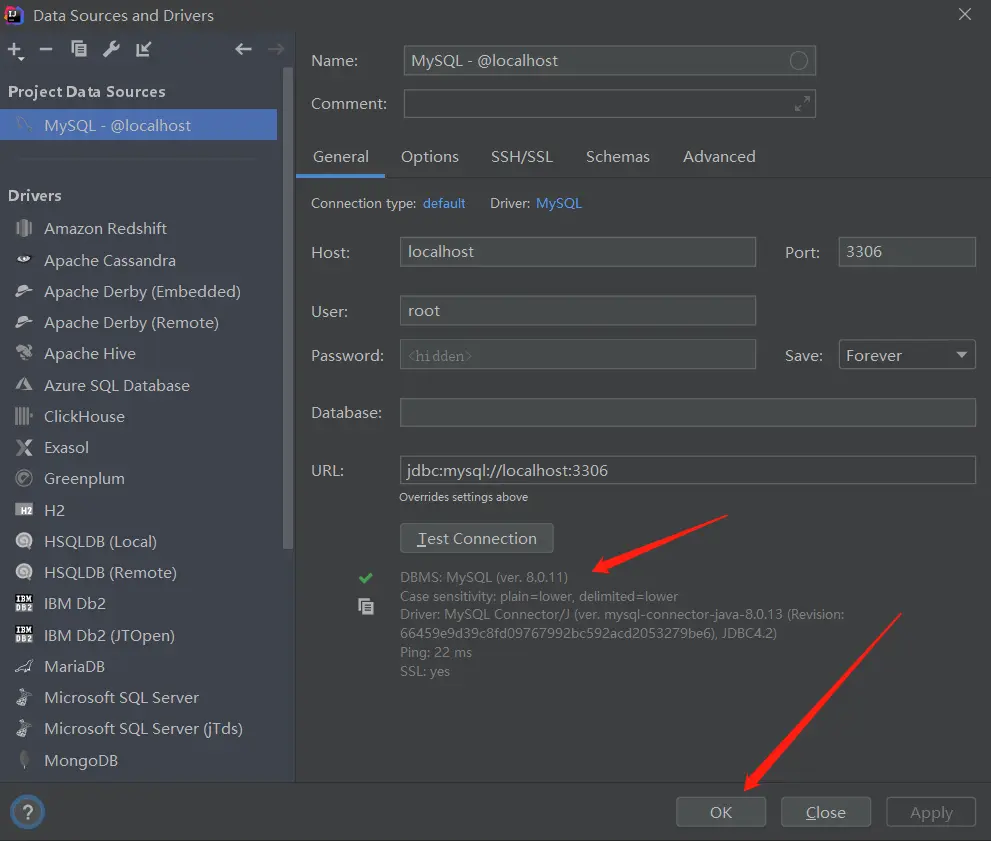Click the empty Database field

pos(688,412)
